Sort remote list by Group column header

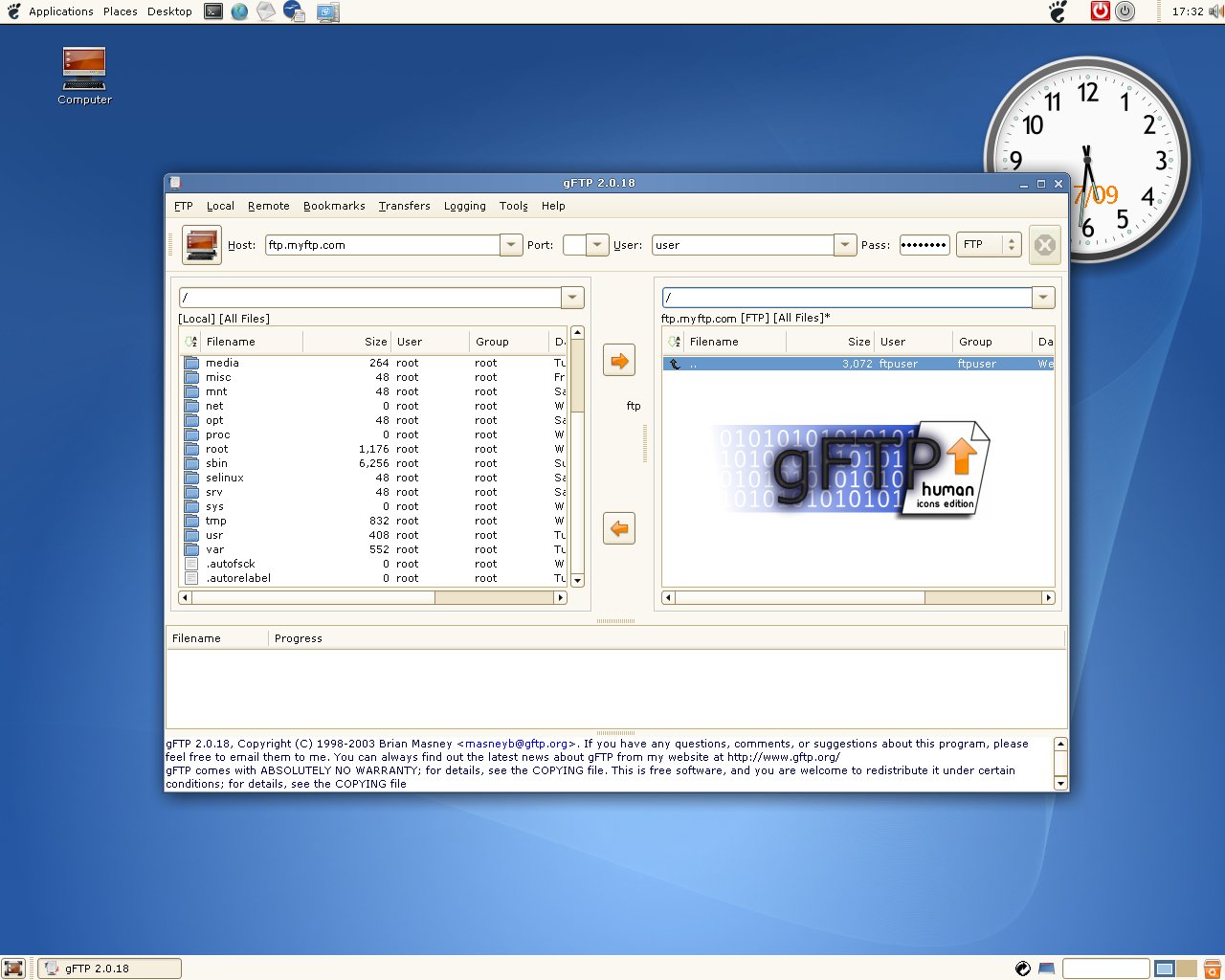[992, 342]
